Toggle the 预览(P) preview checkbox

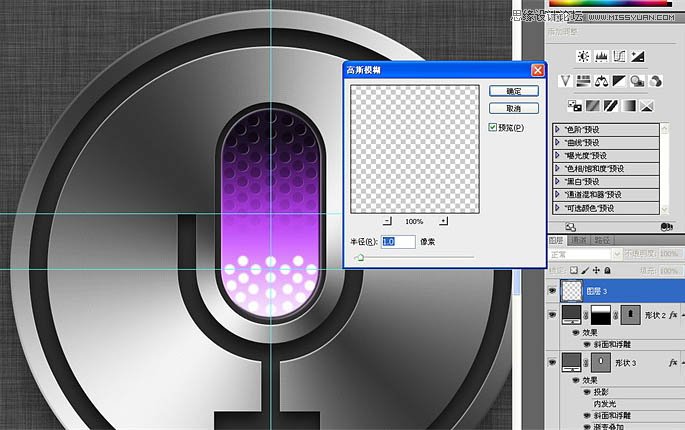[493, 127]
